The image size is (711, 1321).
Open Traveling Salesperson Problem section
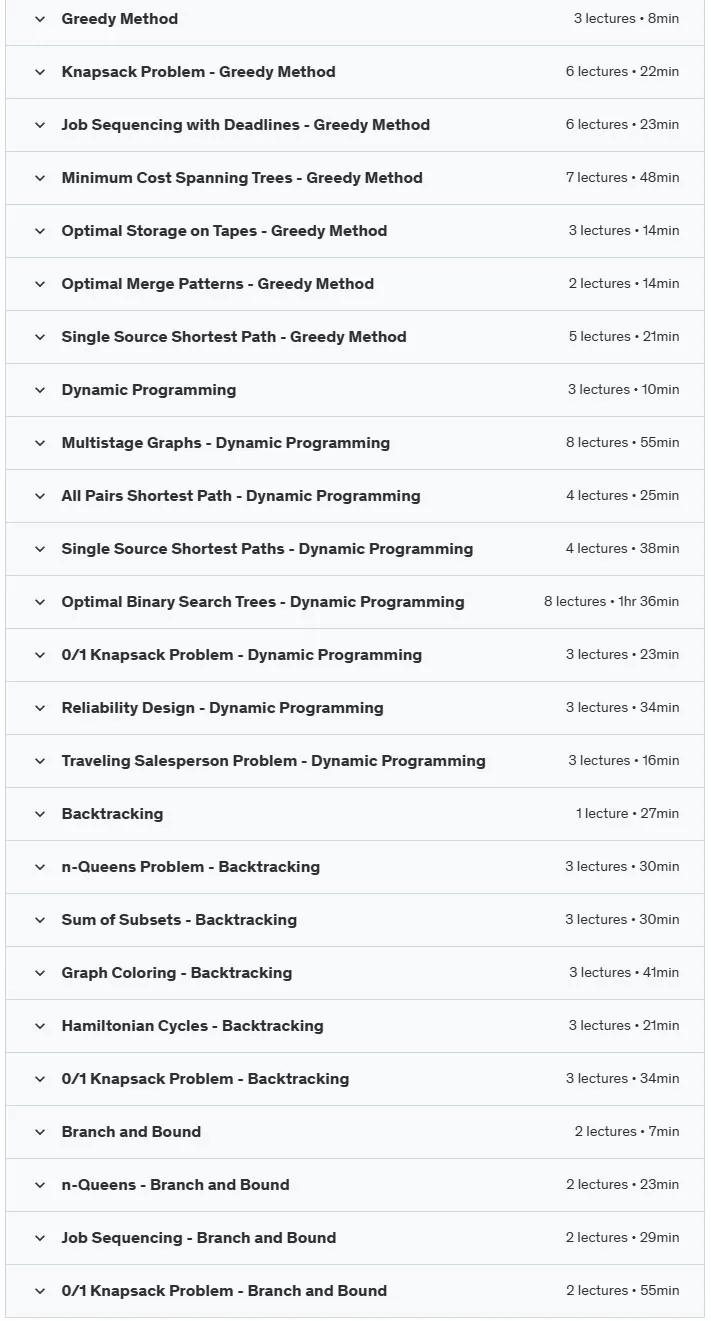pos(355,761)
